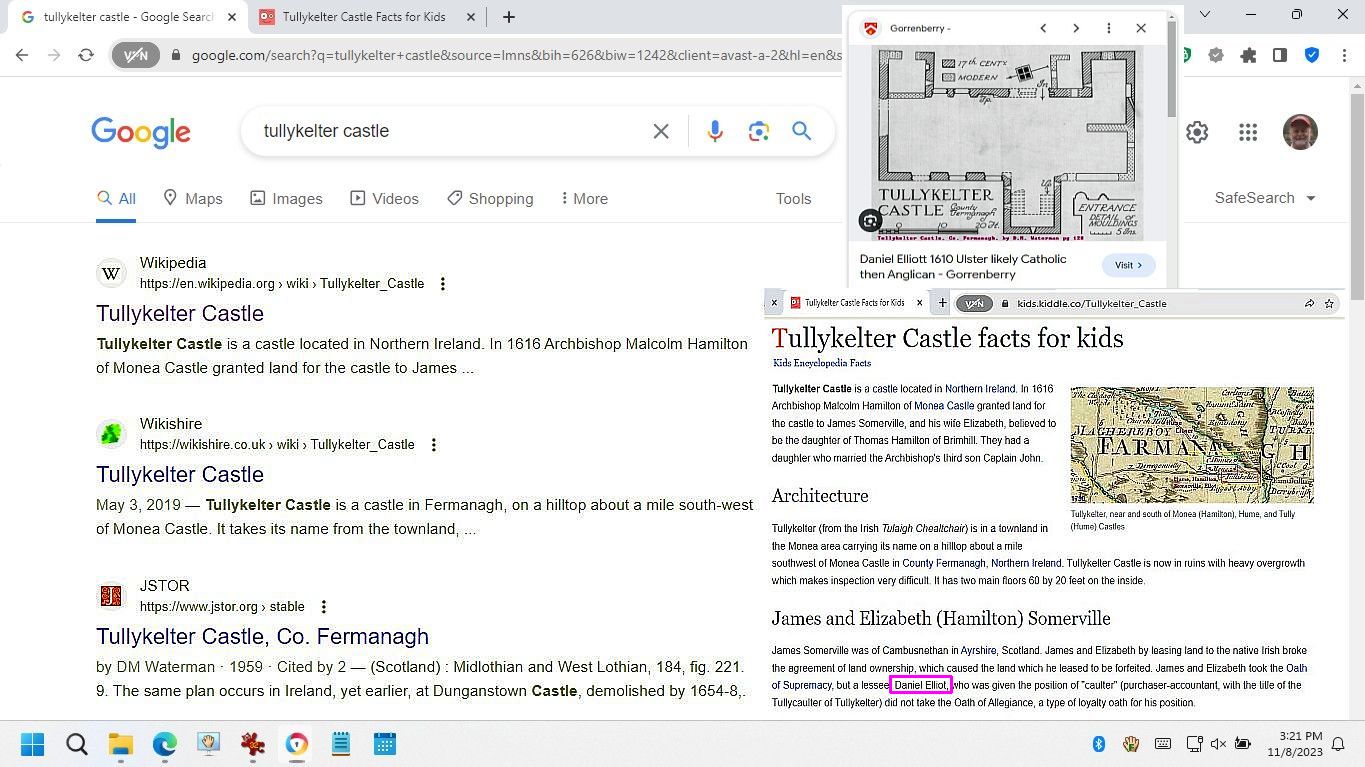Switch to Maps results

(193, 199)
